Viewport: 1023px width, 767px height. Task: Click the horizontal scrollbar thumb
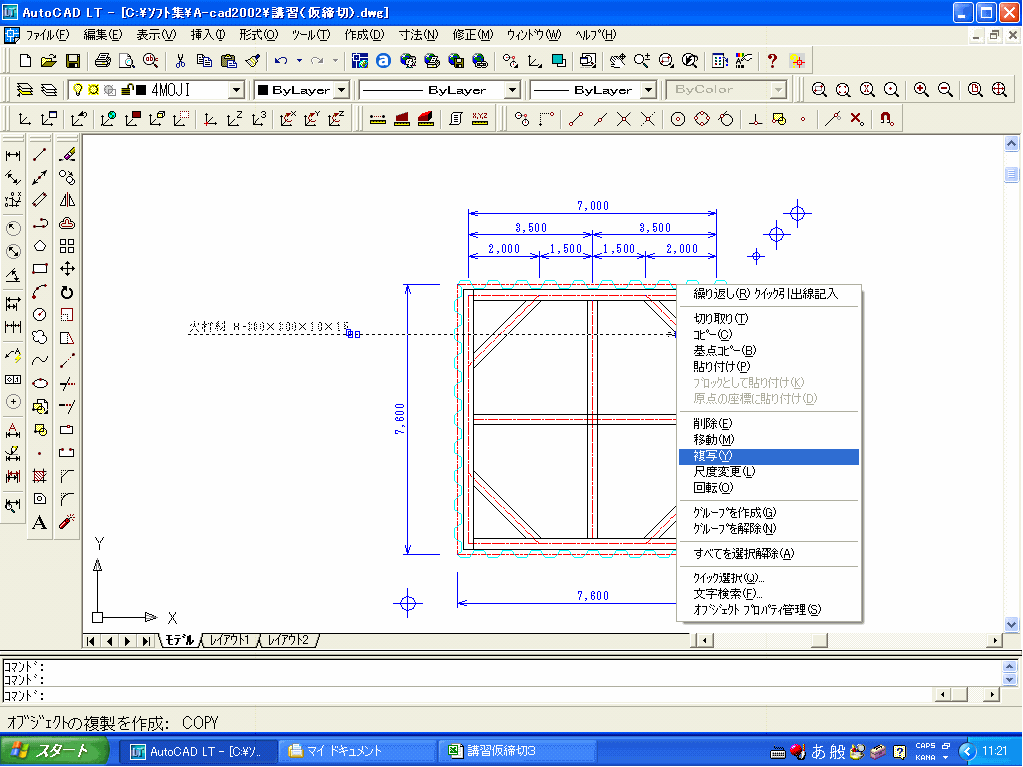coord(819,640)
